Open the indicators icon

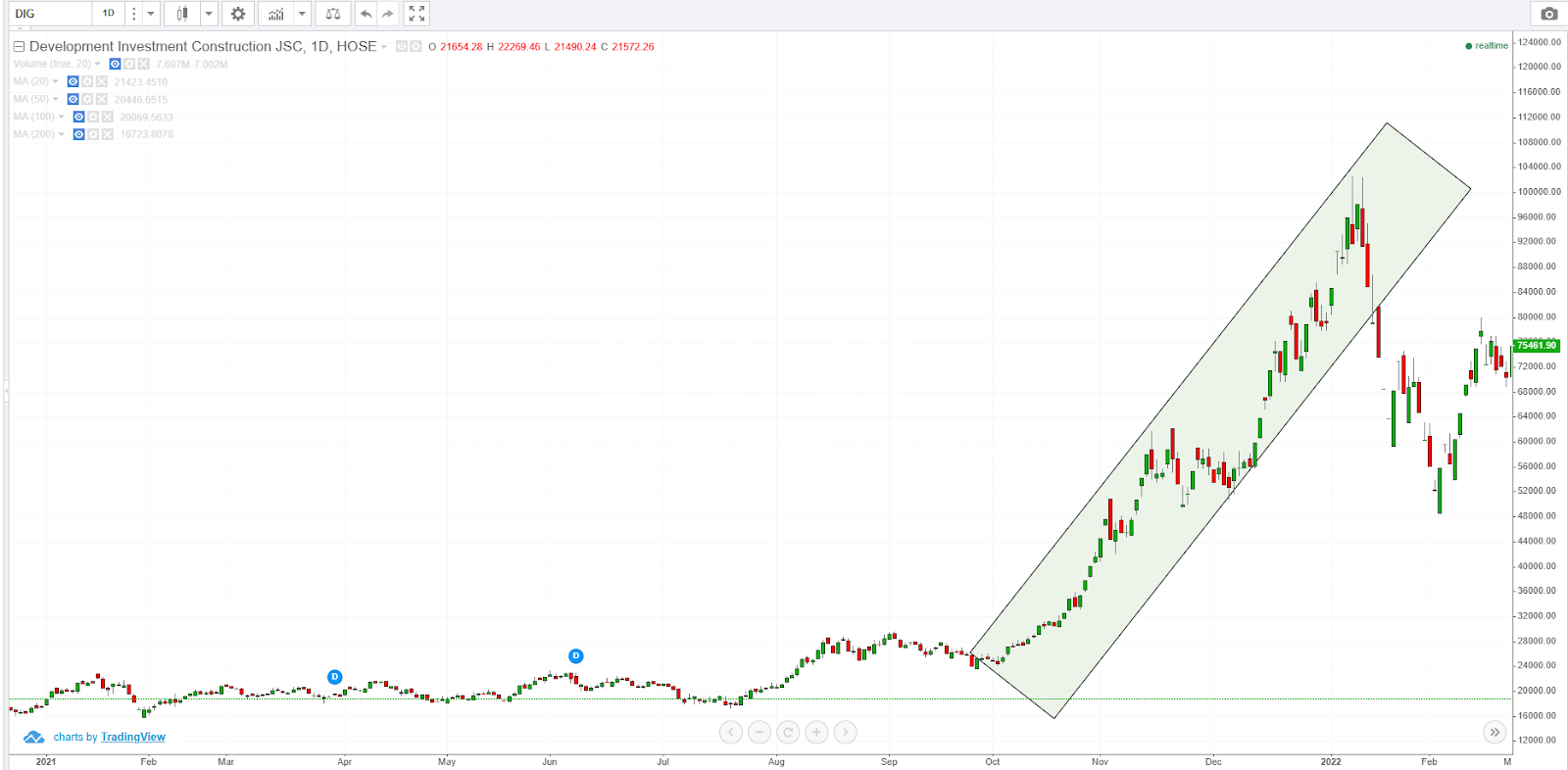tap(276, 14)
